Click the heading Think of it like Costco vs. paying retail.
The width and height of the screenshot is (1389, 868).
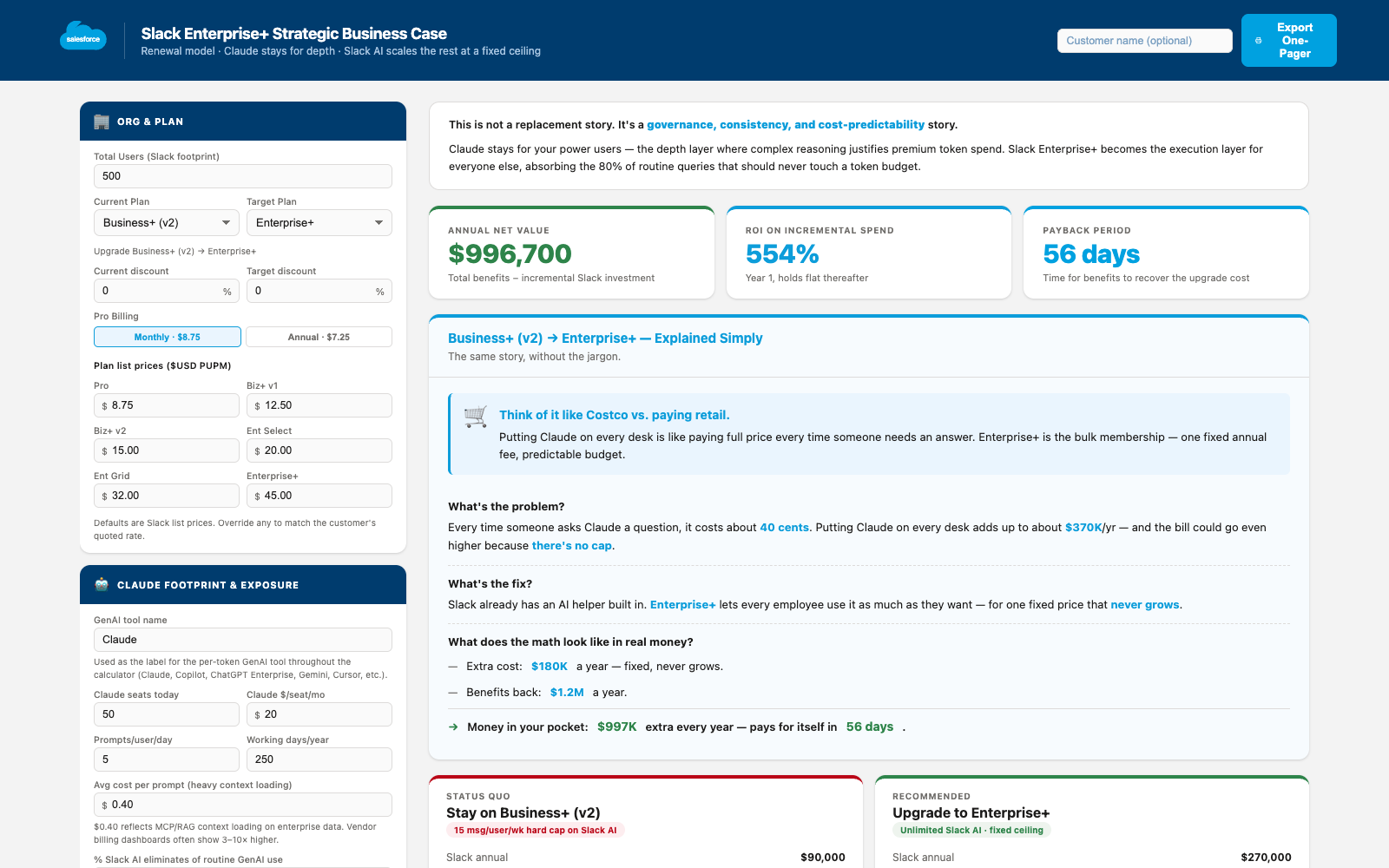[x=615, y=415]
